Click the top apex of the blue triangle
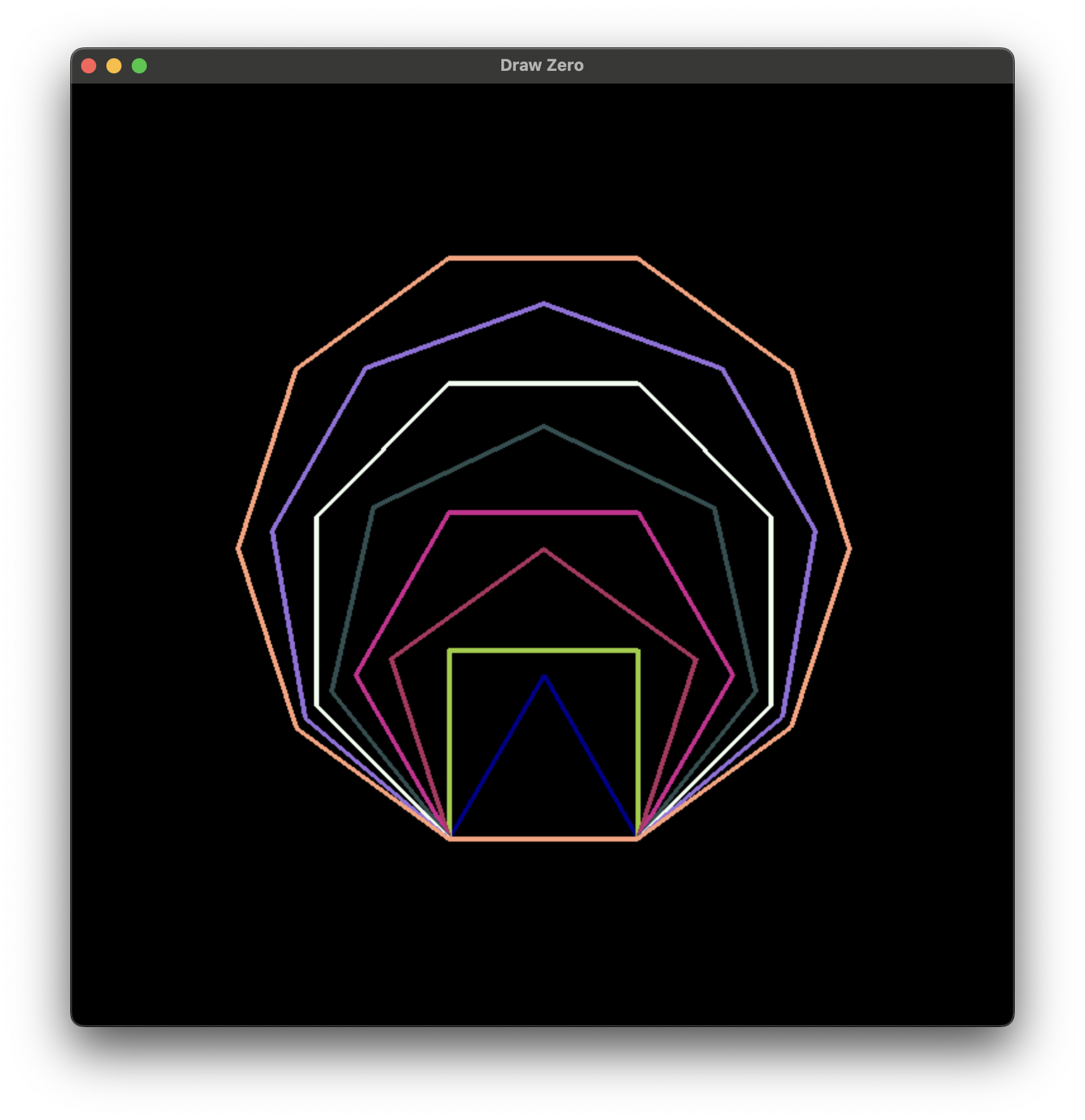The height and width of the screenshot is (1120, 1085). pyautogui.click(x=544, y=676)
